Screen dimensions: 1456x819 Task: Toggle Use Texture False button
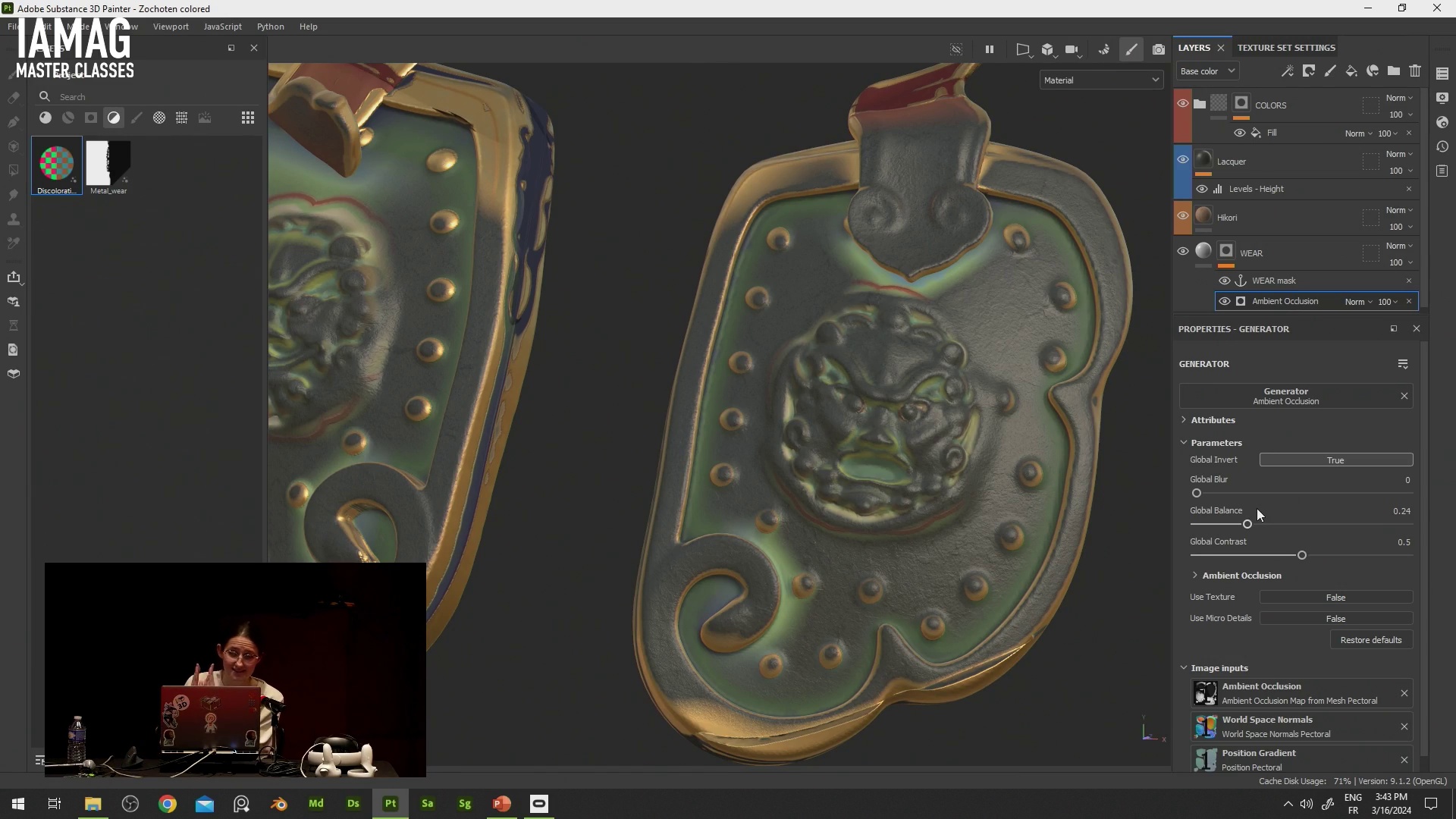click(x=1336, y=598)
